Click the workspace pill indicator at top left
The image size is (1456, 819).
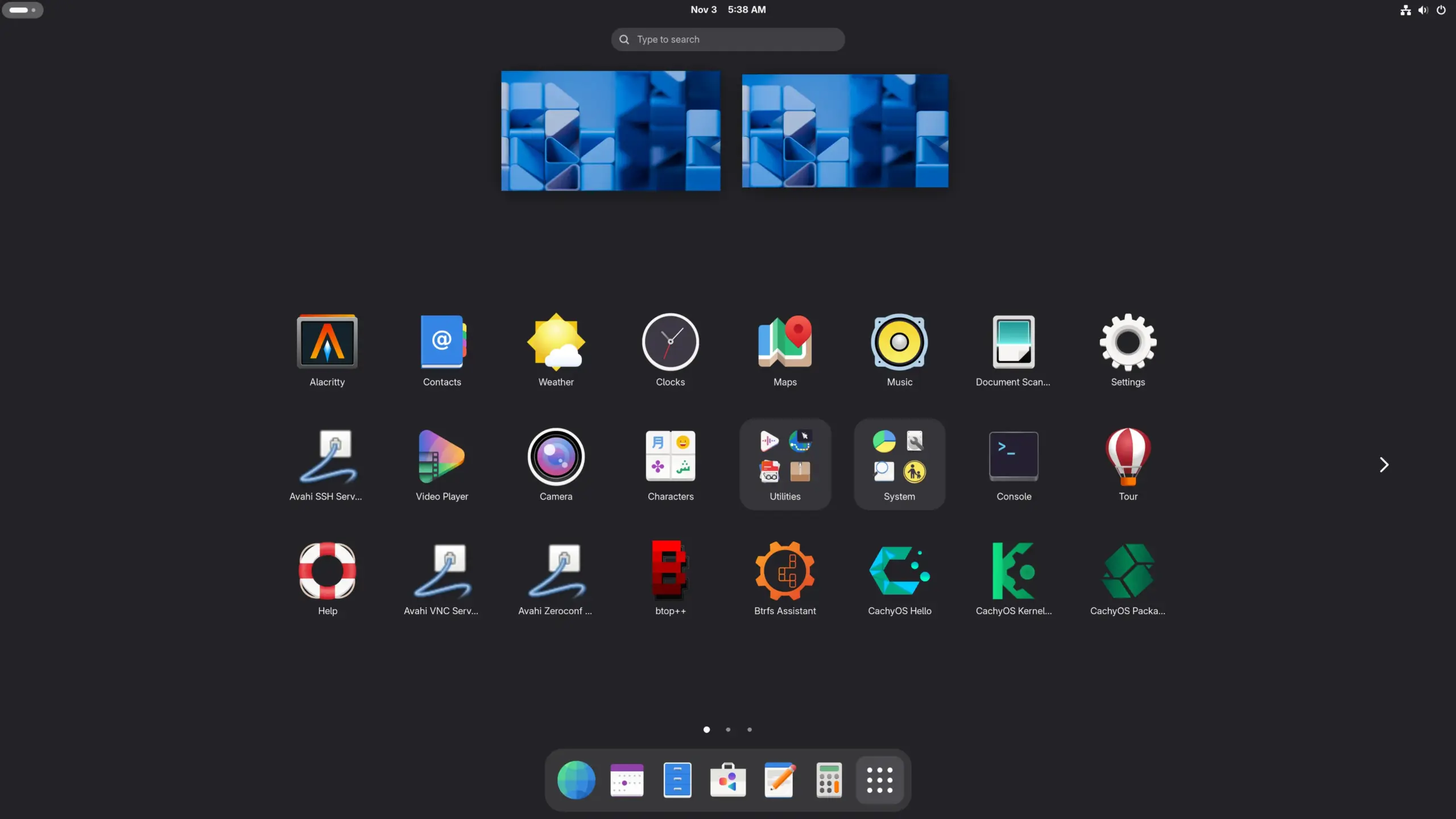[23, 10]
